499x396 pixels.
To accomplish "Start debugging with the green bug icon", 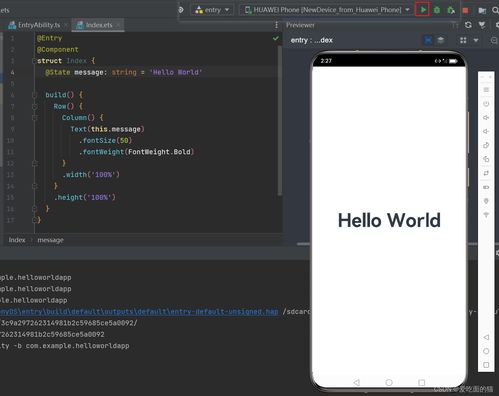I will (437, 10).
